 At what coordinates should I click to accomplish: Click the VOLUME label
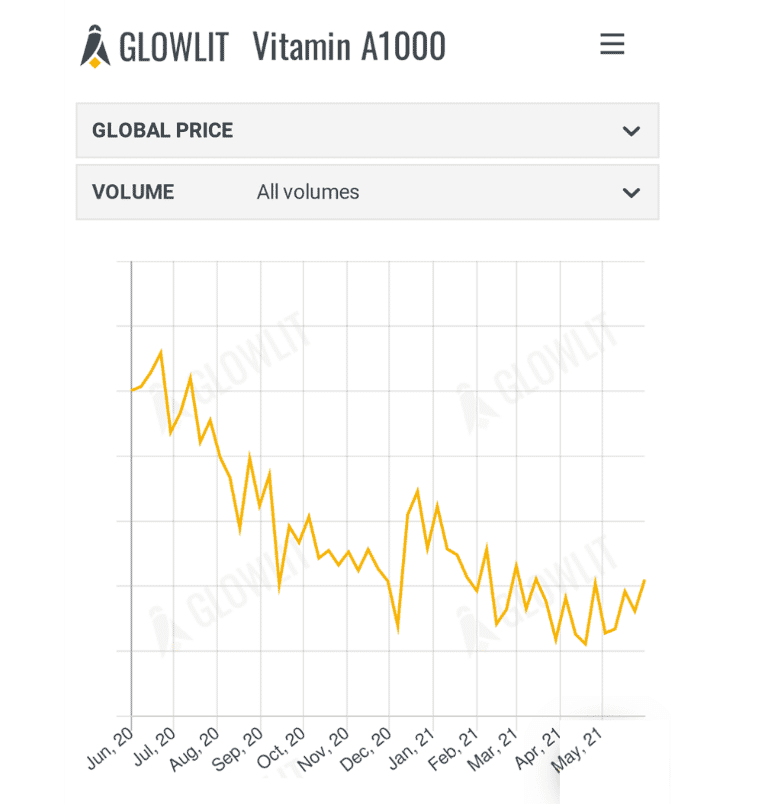coord(133,192)
